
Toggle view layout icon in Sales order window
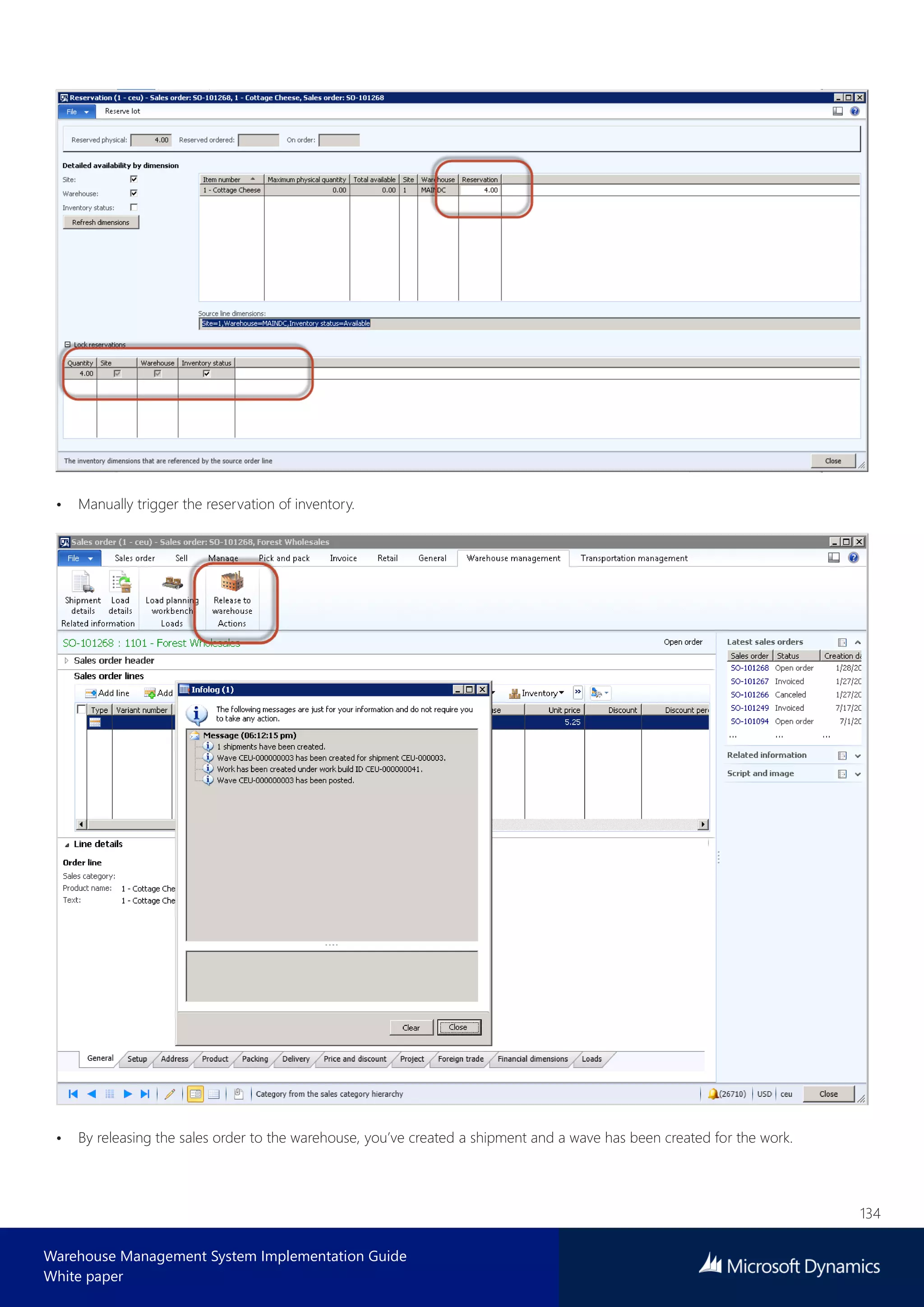click(833, 558)
